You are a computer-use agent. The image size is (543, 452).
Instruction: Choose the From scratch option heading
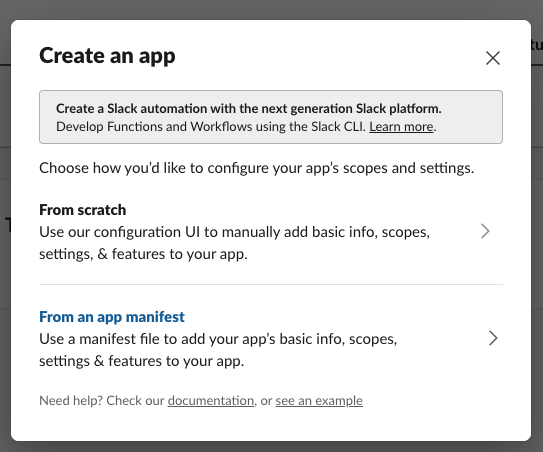coord(82,210)
